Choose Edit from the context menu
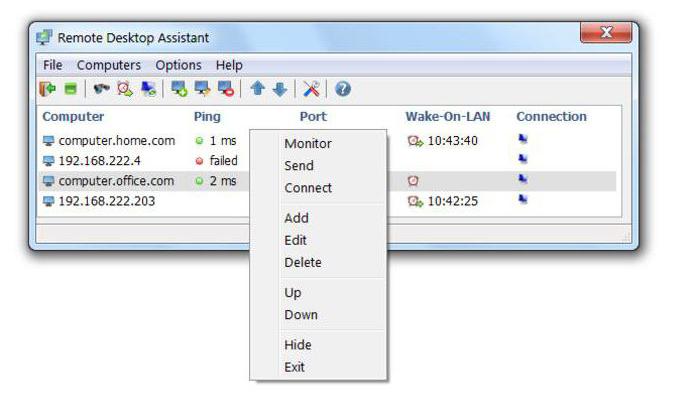Screen dimensions: 700x393 coord(295,240)
